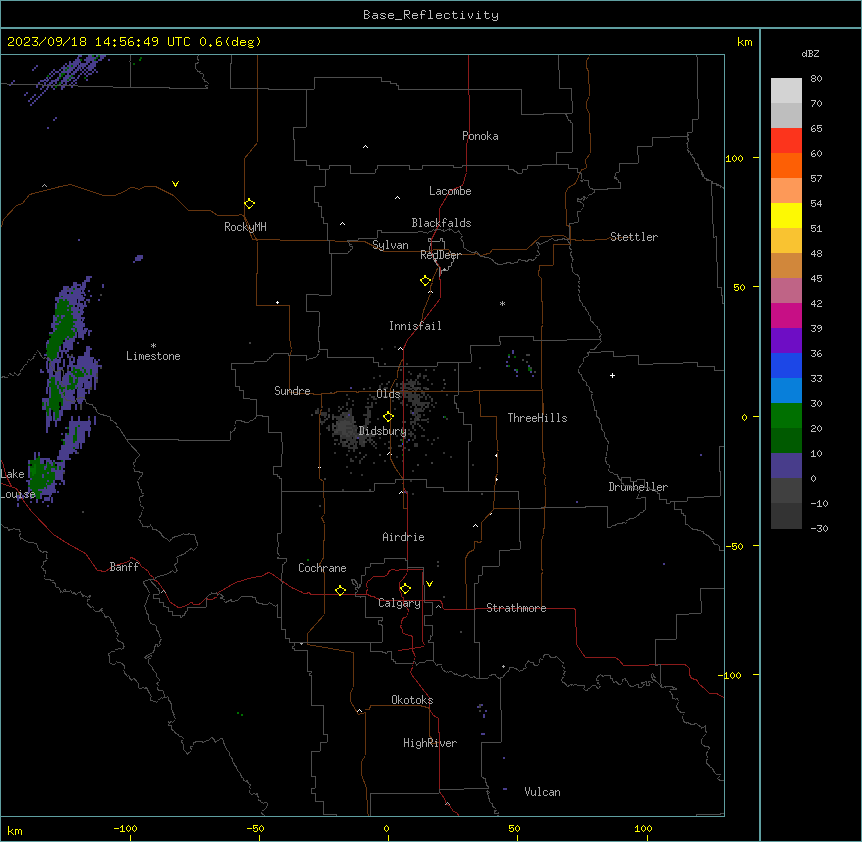Select the Blackfalds label

click(x=441, y=223)
